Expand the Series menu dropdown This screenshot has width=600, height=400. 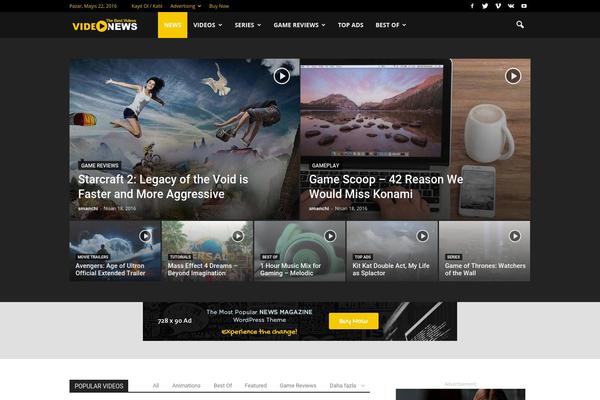click(248, 25)
